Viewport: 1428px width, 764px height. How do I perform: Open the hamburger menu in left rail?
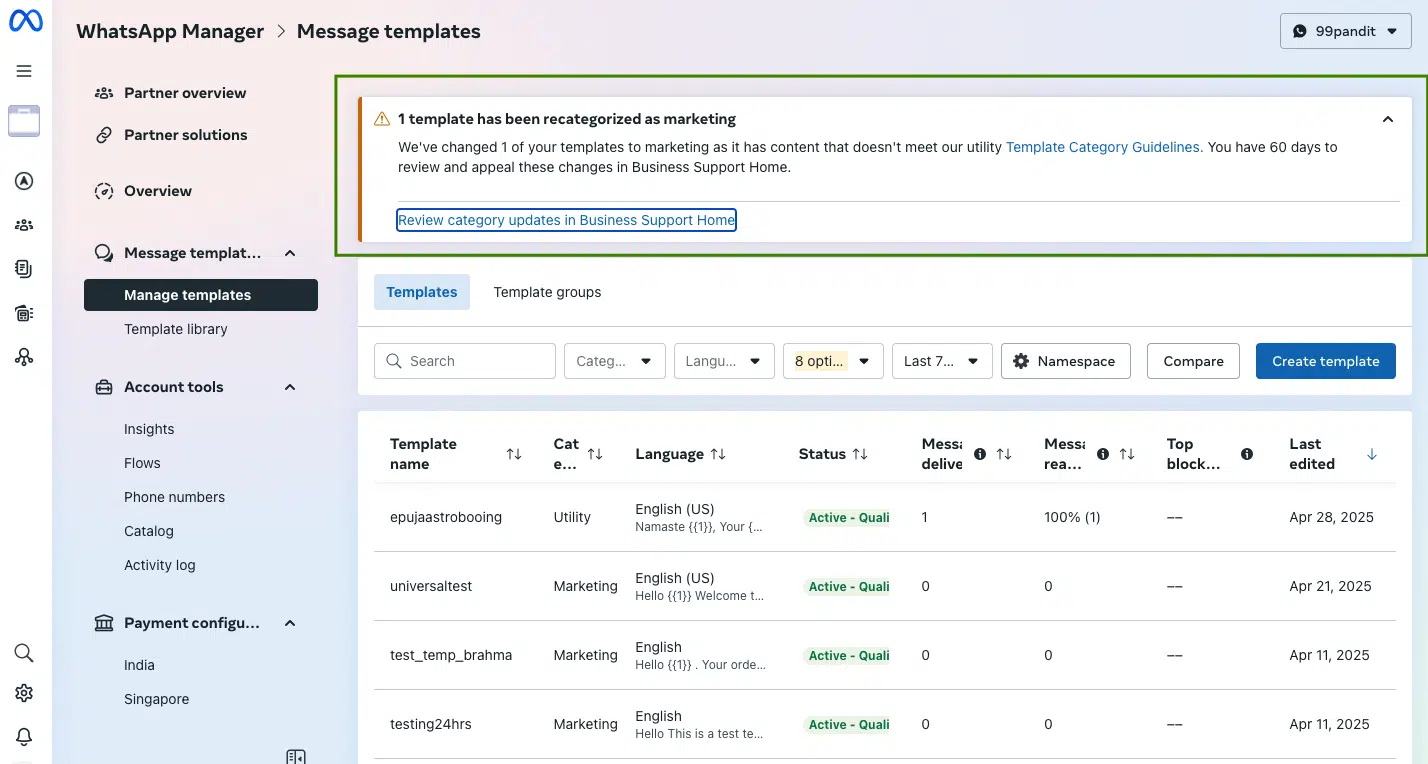click(x=24, y=71)
